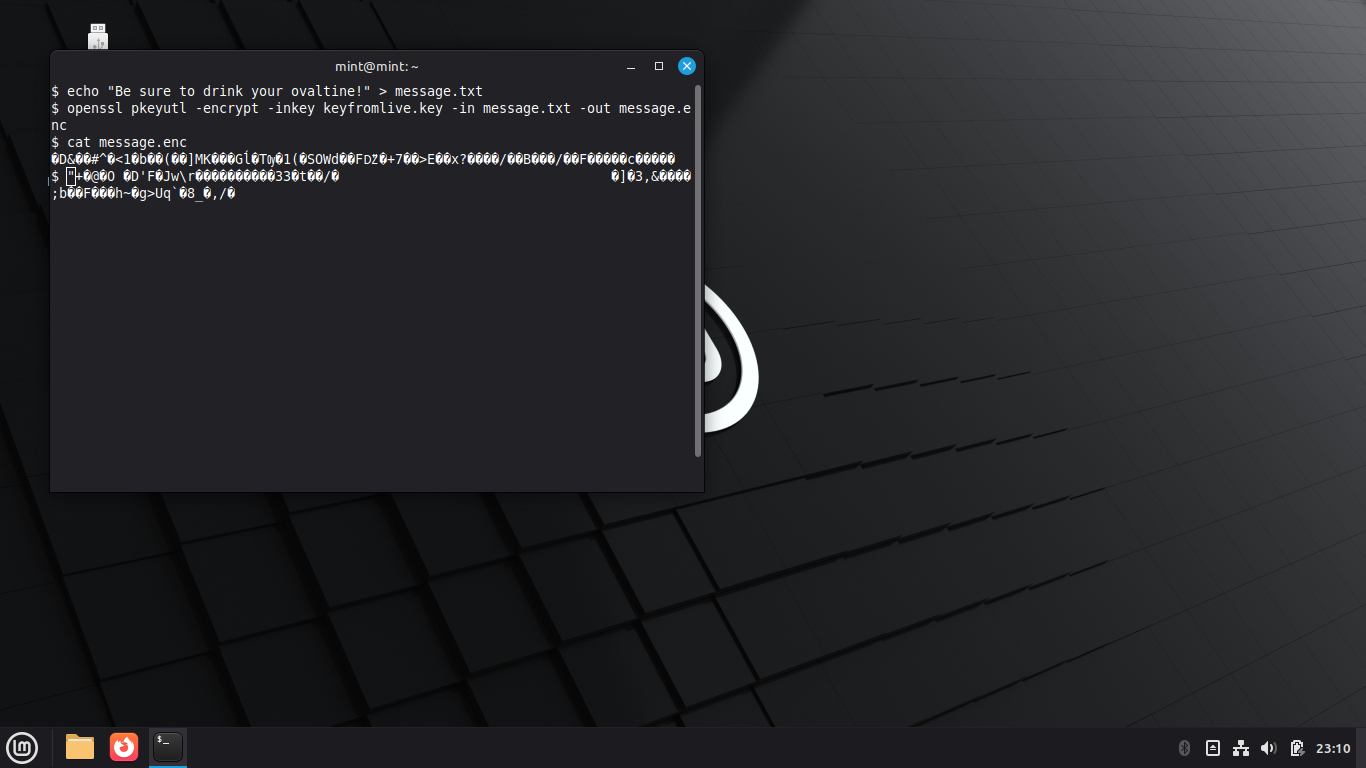
Task: Launch the Files manager from the panel
Action: (80, 747)
